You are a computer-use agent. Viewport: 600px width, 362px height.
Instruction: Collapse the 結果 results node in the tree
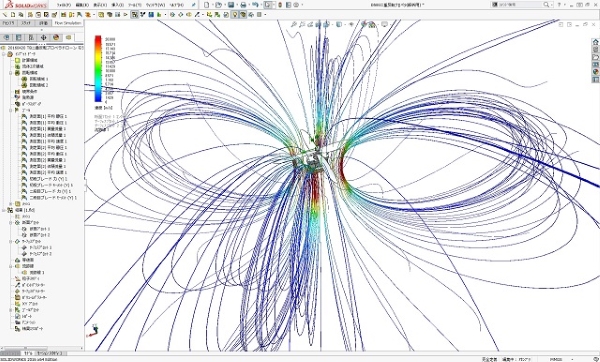click(4, 210)
